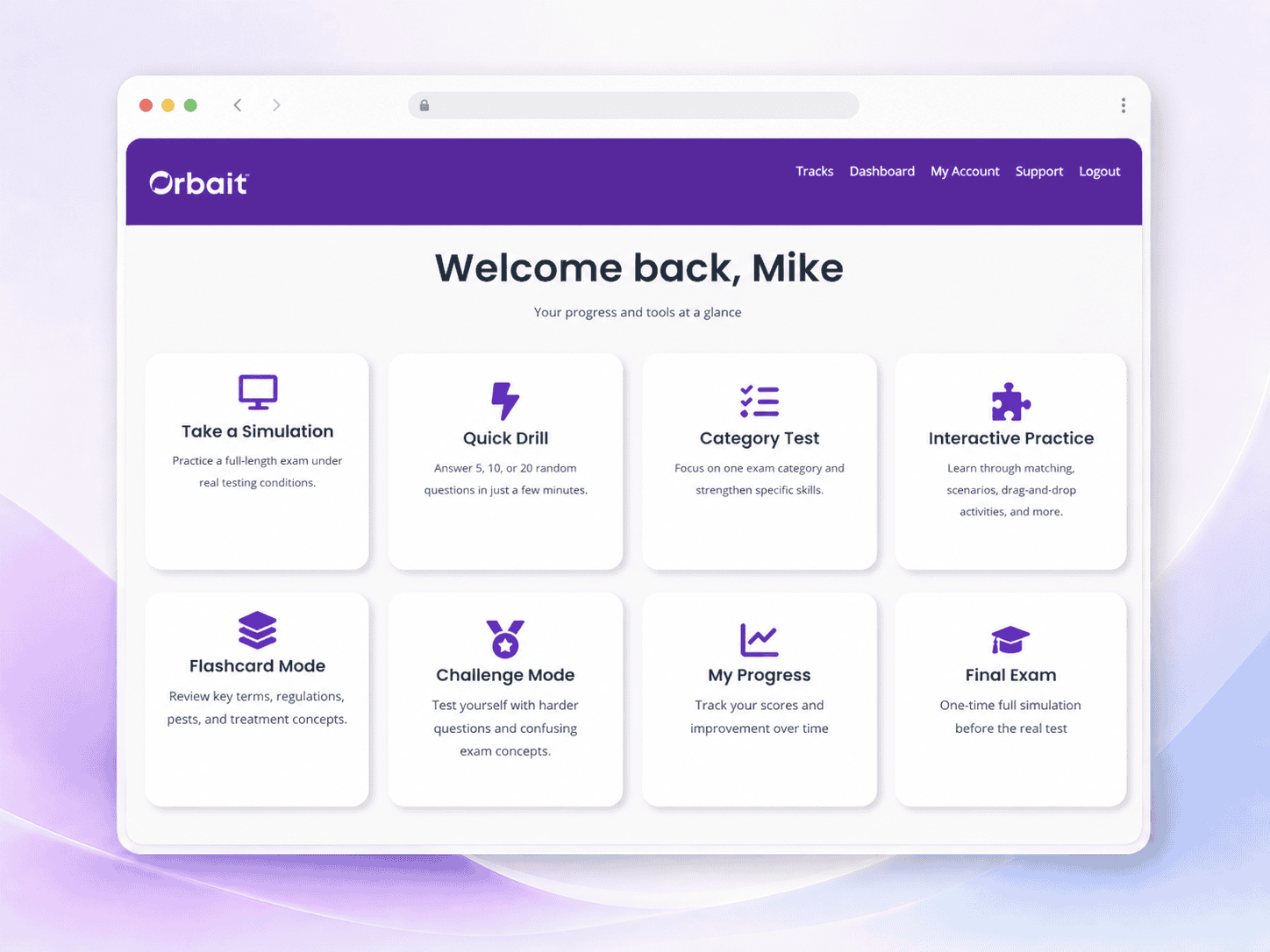Image resolution: width=1270 pixels, height=952 pixels.
Task: Select the Challenge Mode heading
Action: 505,675
